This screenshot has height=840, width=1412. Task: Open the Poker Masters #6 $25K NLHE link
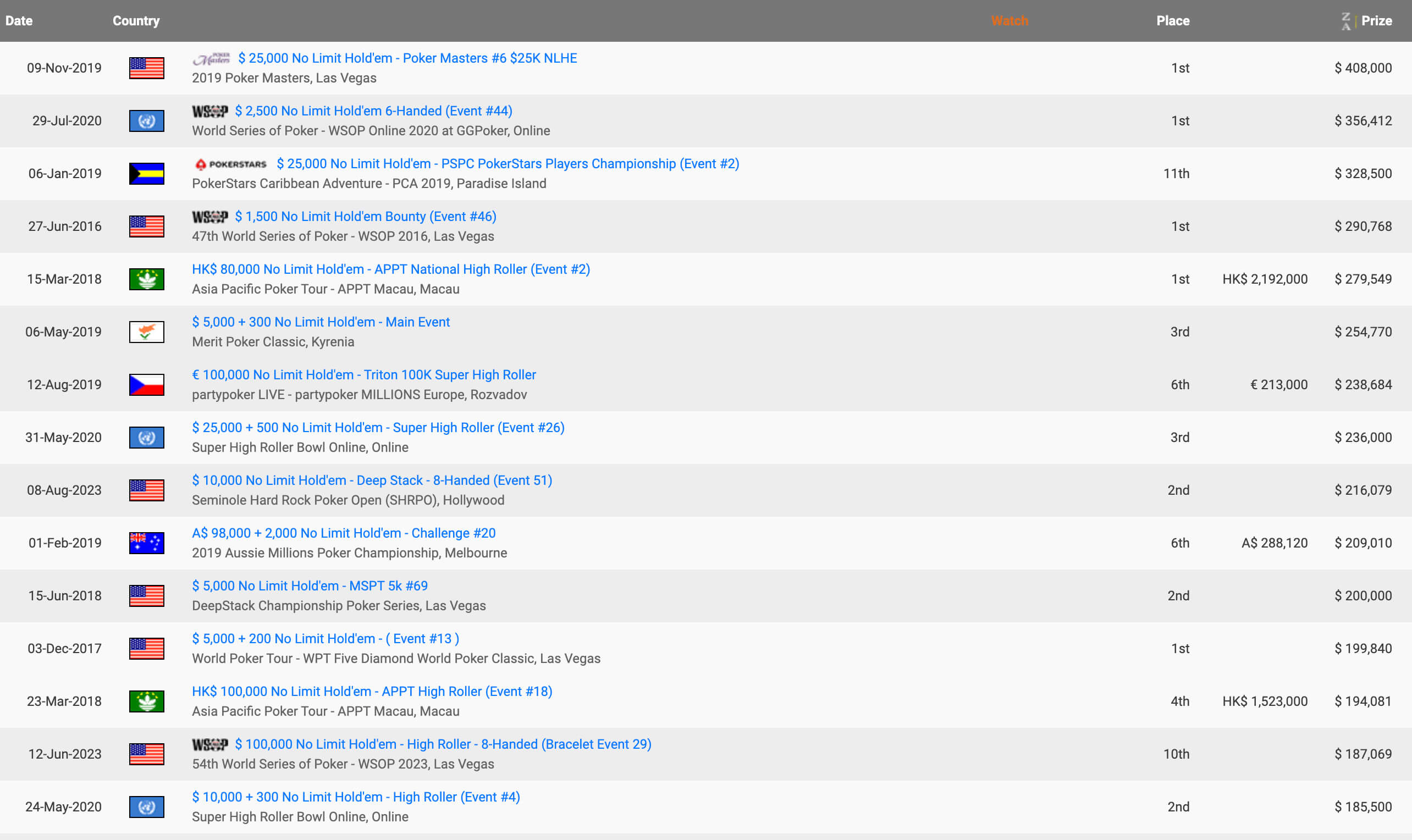(x=407, y=58)
